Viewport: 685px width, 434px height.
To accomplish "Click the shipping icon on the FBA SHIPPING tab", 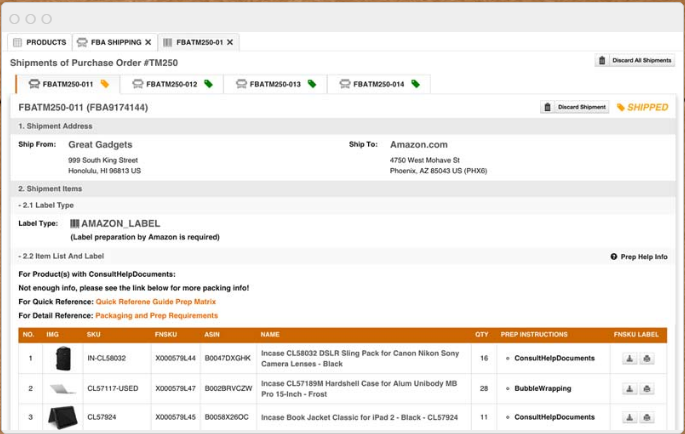I will click(x=82, y=42).
